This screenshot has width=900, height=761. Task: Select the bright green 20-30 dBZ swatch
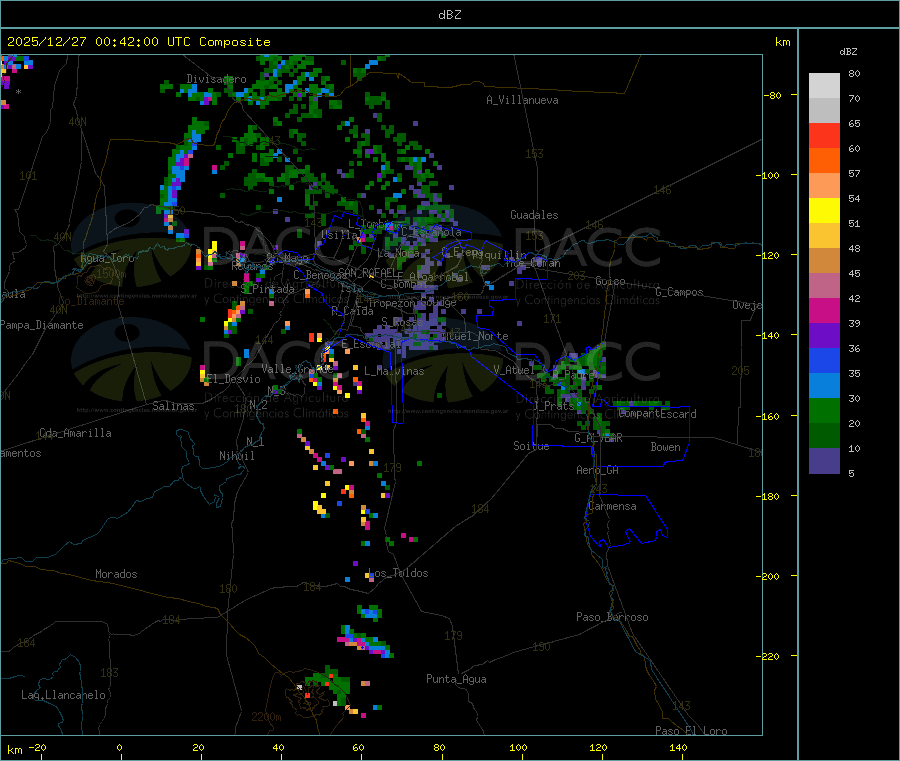point(824,410)
